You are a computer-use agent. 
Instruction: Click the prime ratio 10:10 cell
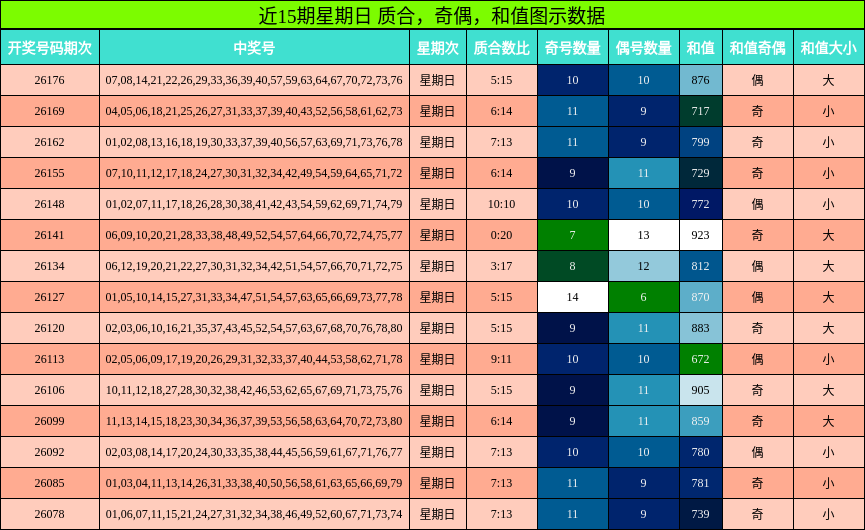point(501,204)
